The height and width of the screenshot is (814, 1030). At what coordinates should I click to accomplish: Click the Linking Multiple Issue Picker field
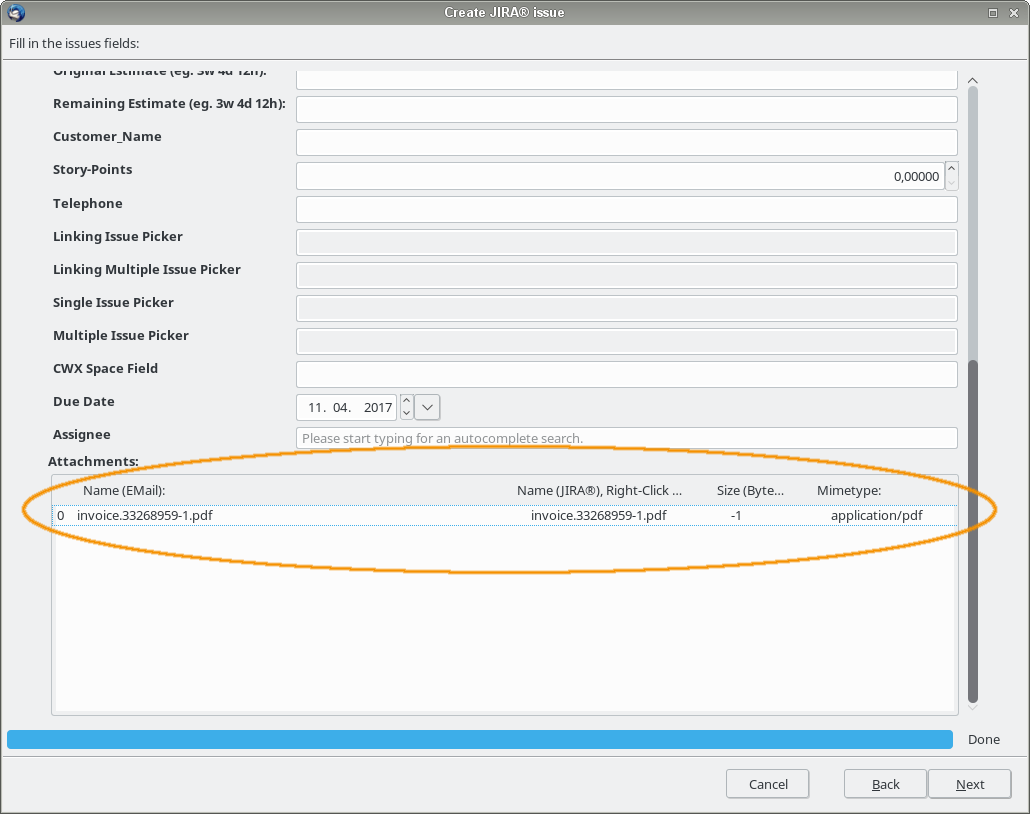pos(627,275)
